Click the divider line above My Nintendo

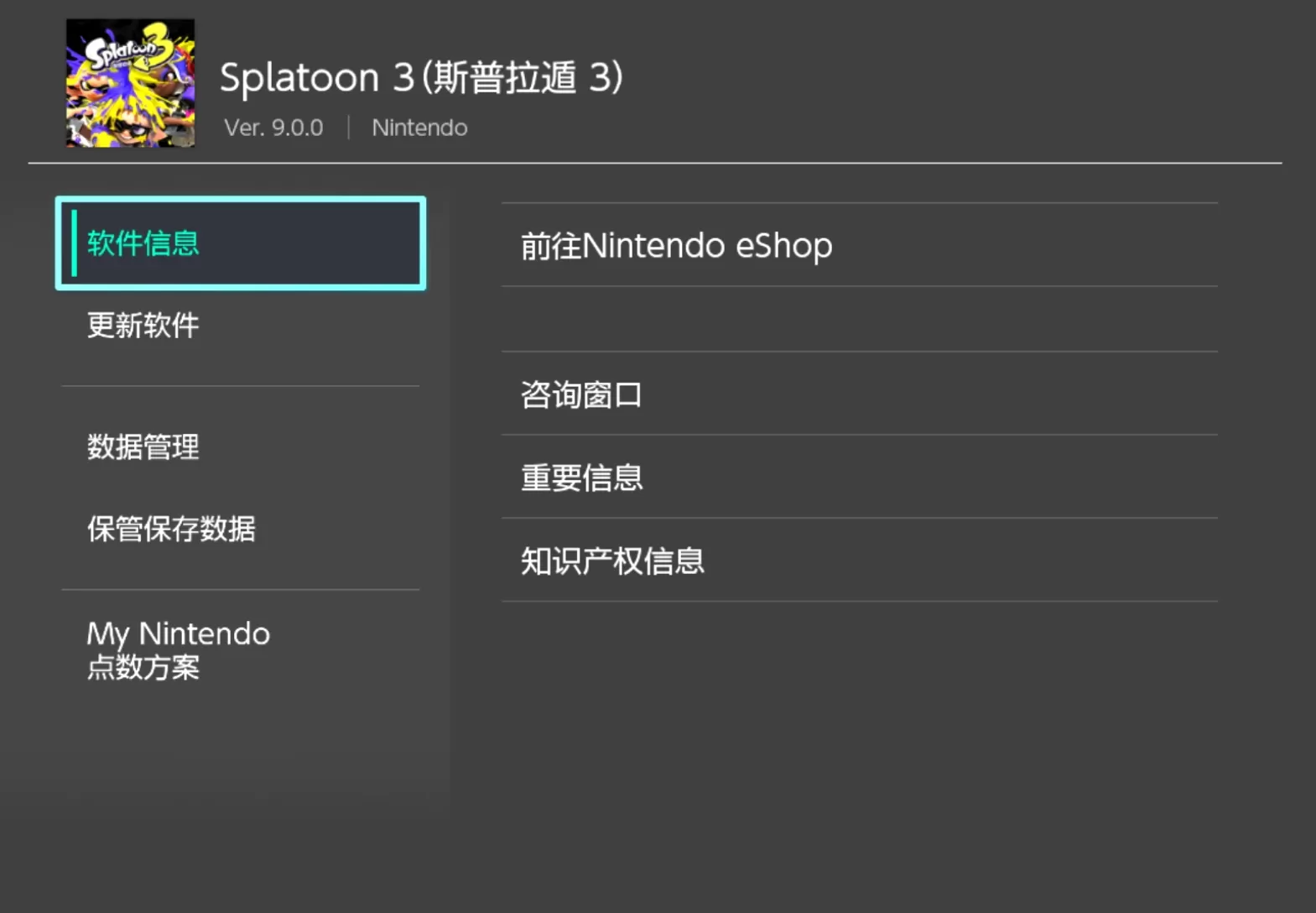coord(241,589)
